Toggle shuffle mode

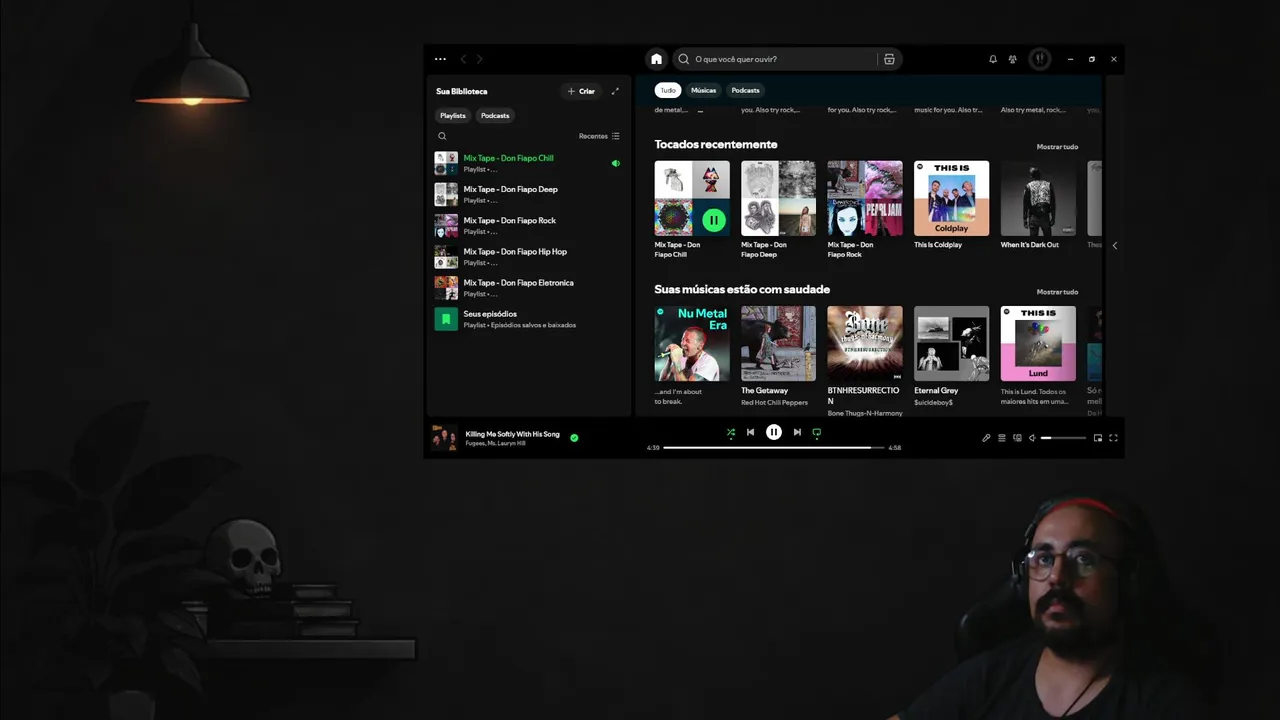pos(730,432)
